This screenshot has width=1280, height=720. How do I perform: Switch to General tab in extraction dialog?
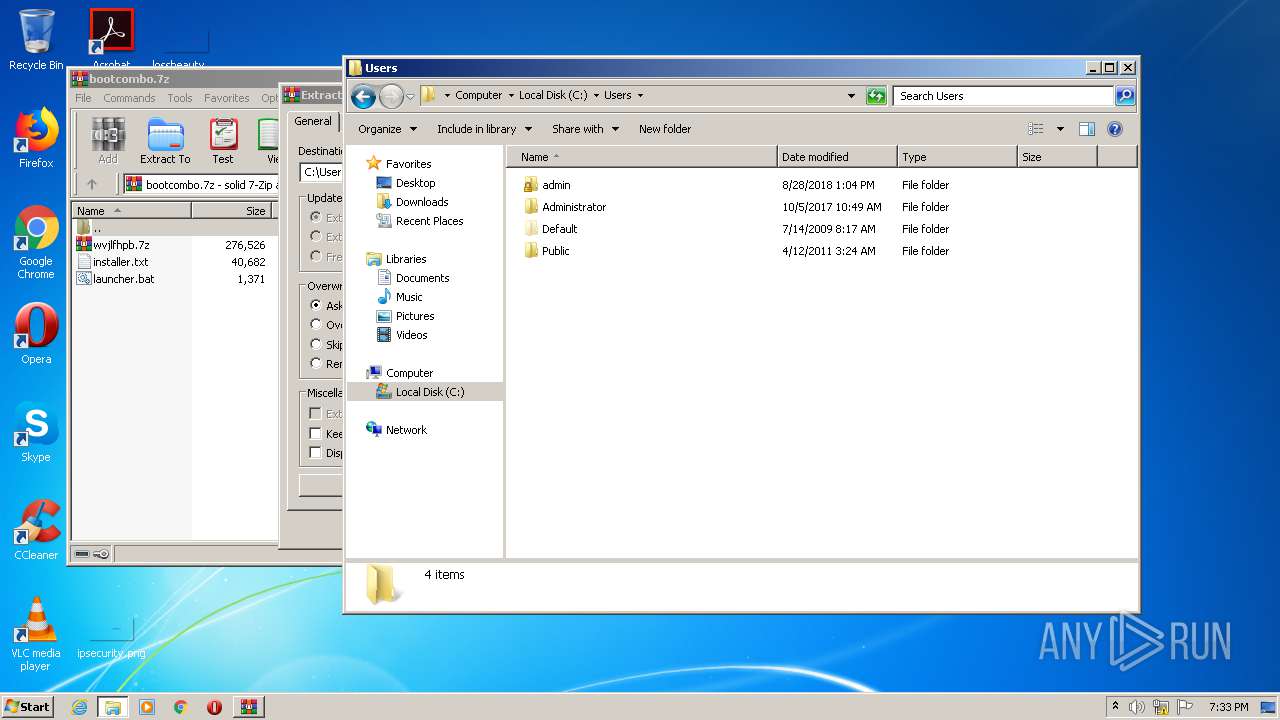(x=312, y=121)
